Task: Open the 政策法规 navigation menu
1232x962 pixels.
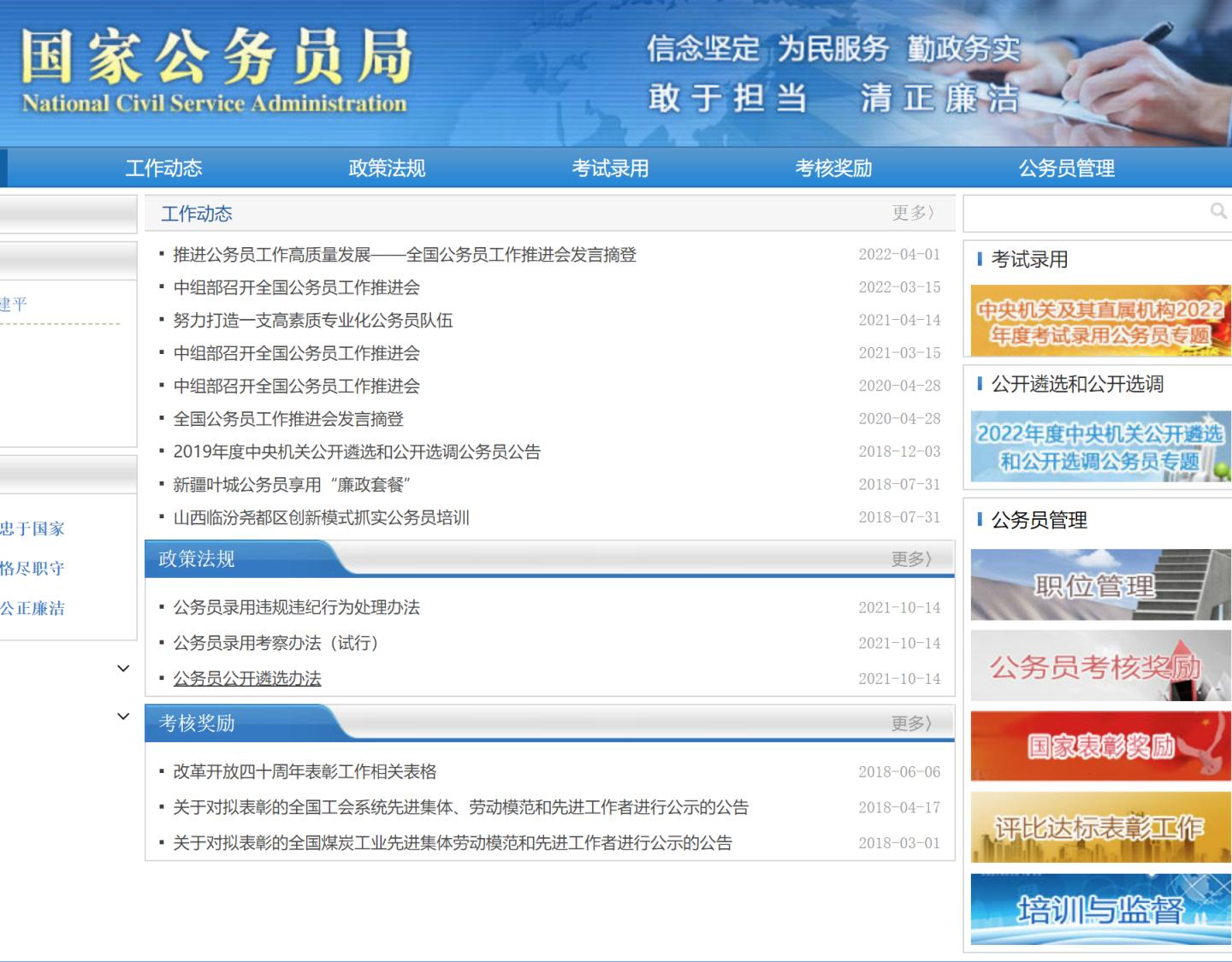Action: [x=387, y=168]
